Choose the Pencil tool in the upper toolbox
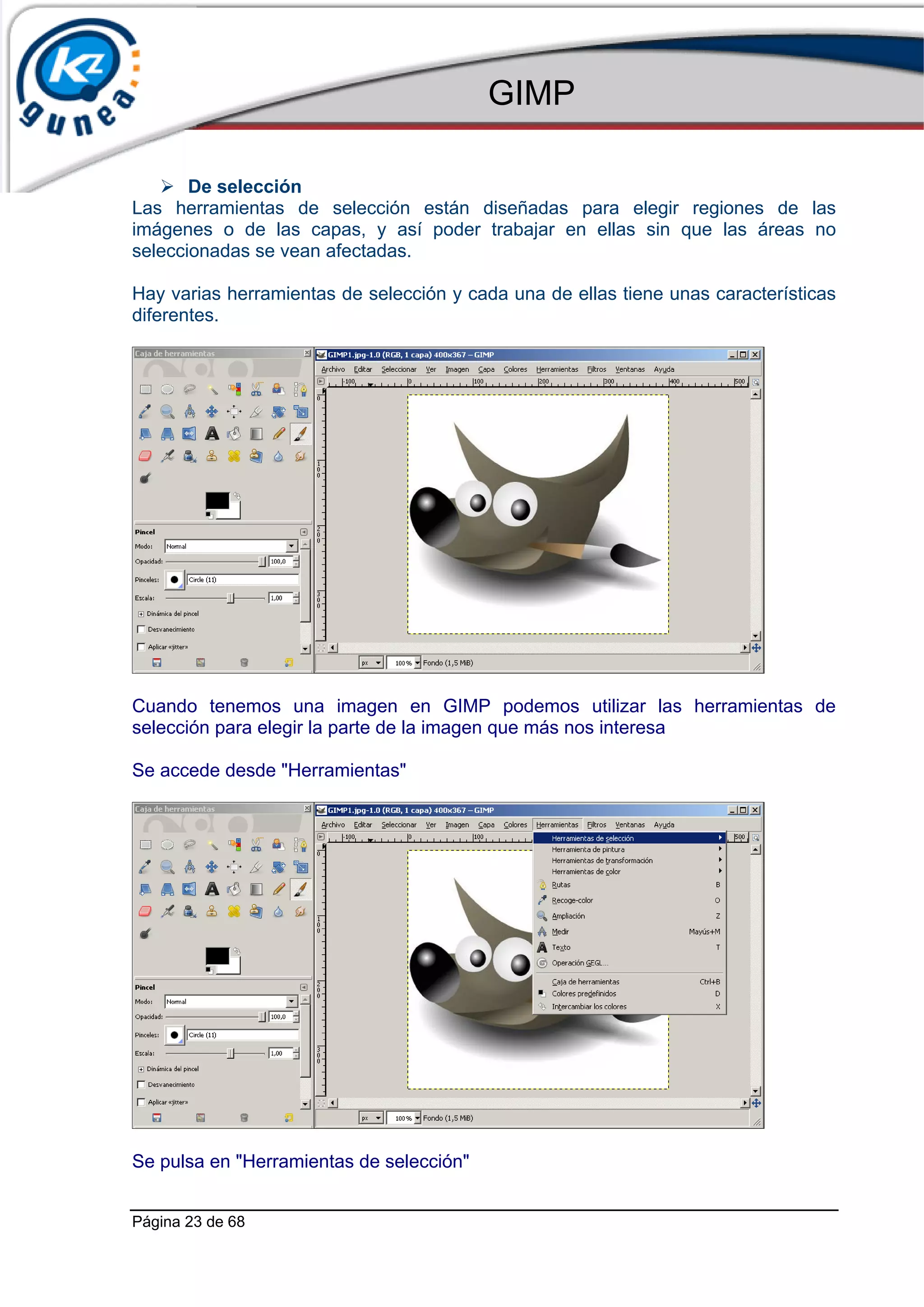924x1307 pixels. pyautogui.click(x=278, y=434)
